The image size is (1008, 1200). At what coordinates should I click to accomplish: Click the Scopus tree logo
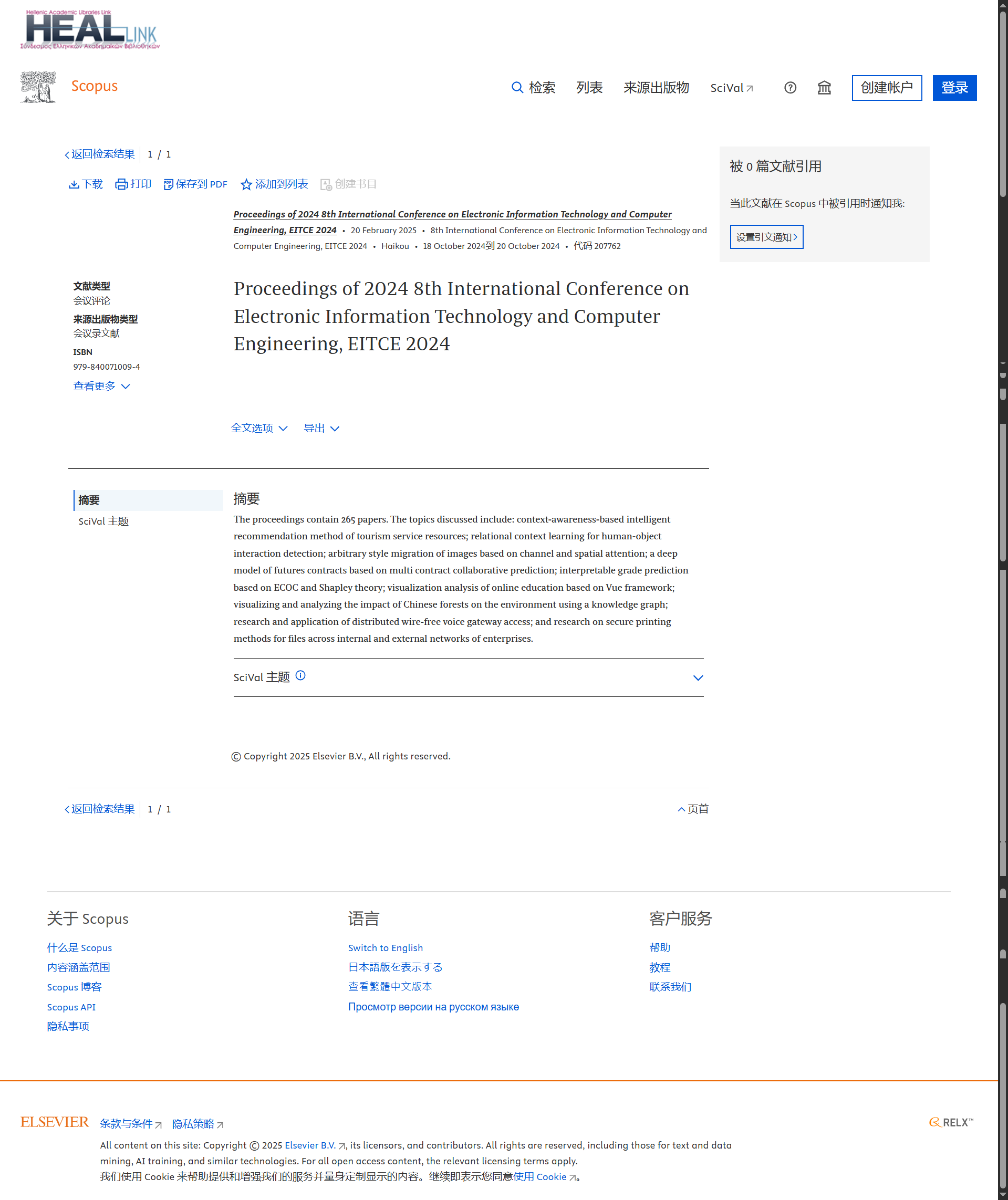tap(38, 87)
